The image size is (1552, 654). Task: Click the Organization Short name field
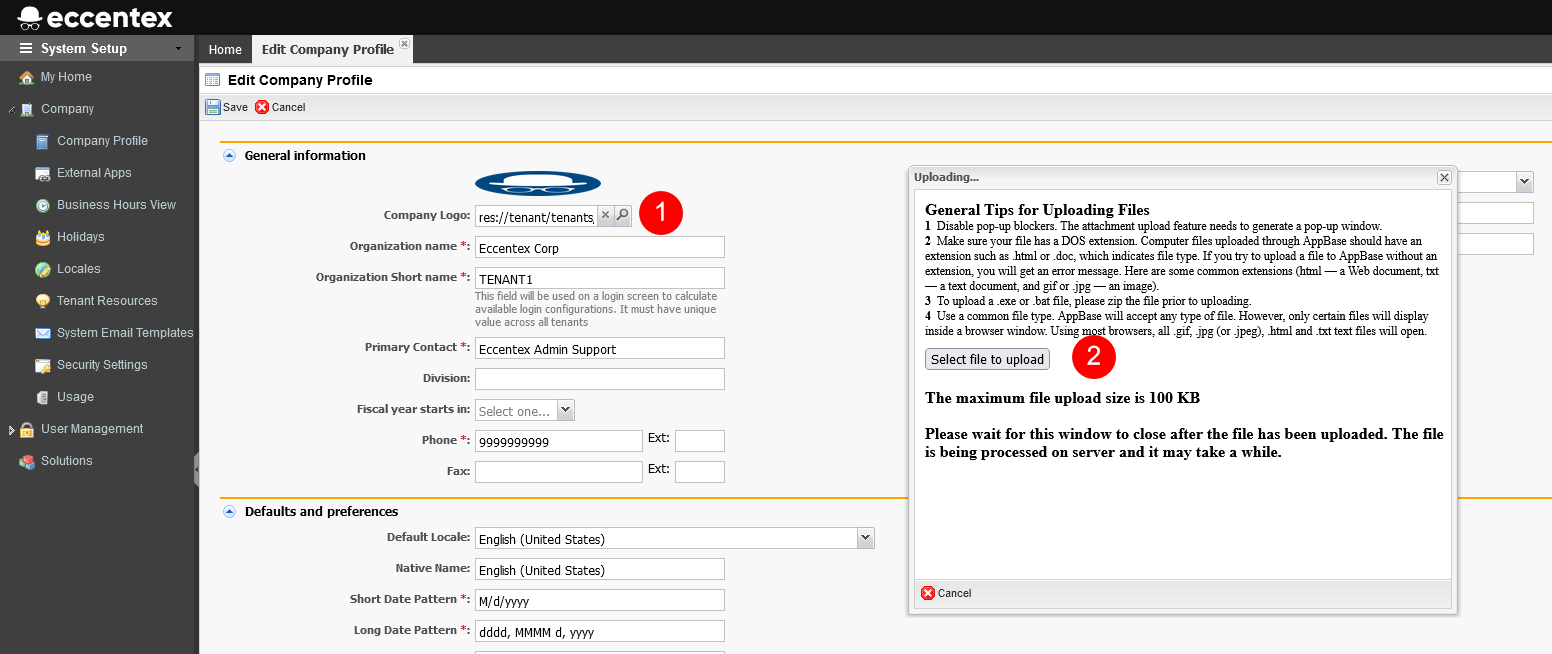(600, 278)
